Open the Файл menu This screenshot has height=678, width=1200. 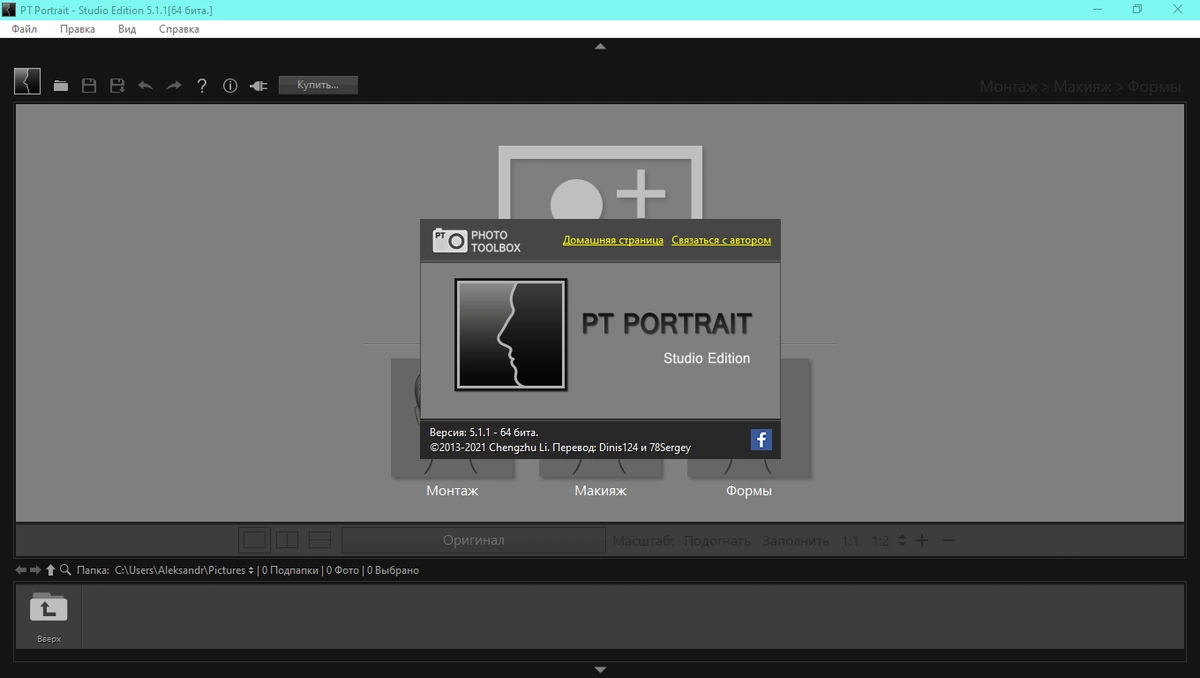click(x=25, y=29)
